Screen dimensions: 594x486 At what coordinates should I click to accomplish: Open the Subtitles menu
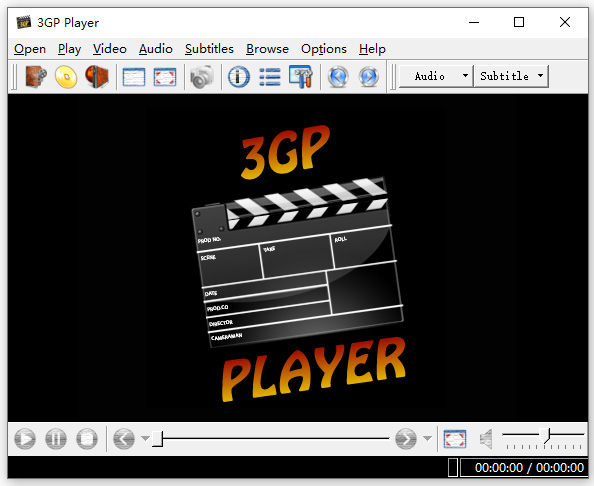coord(209,49)
